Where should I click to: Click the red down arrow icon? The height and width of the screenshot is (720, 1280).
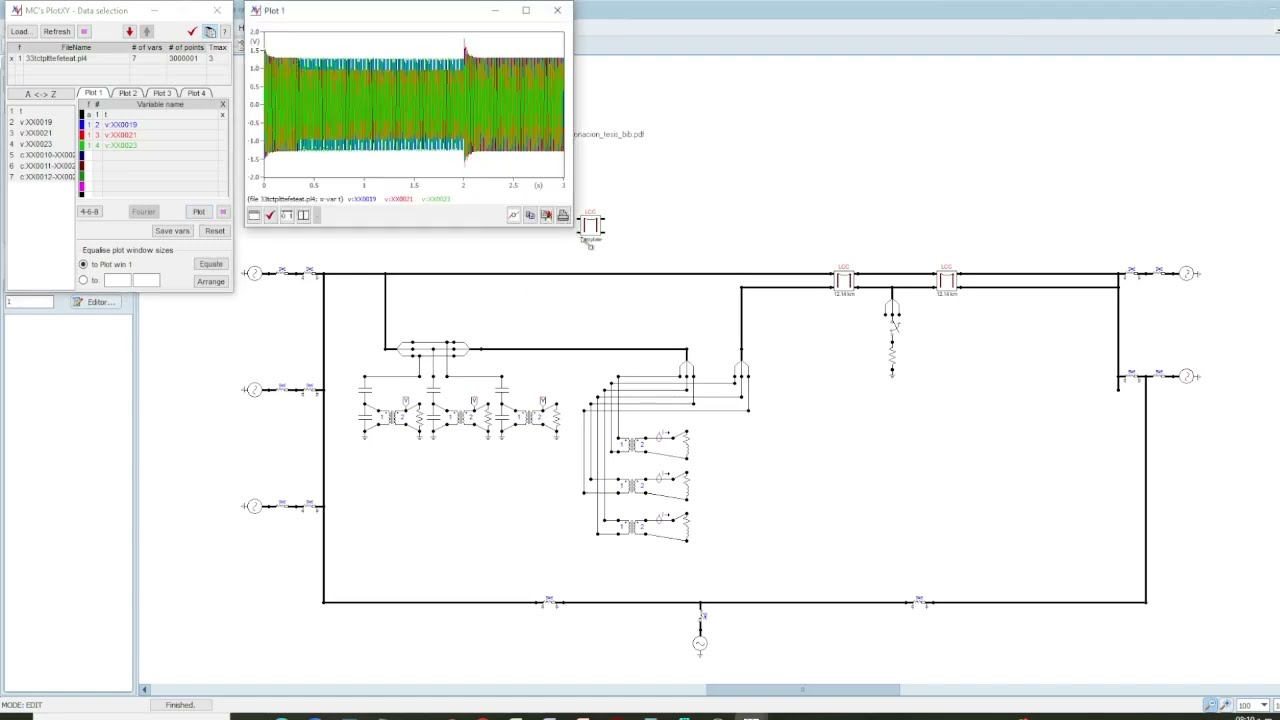click(129, 32)
